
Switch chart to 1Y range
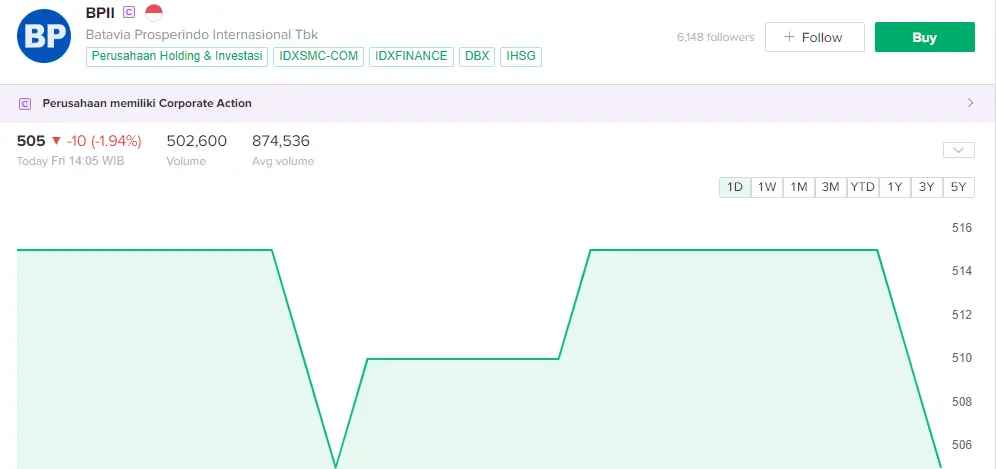click(x=894, y=187)
